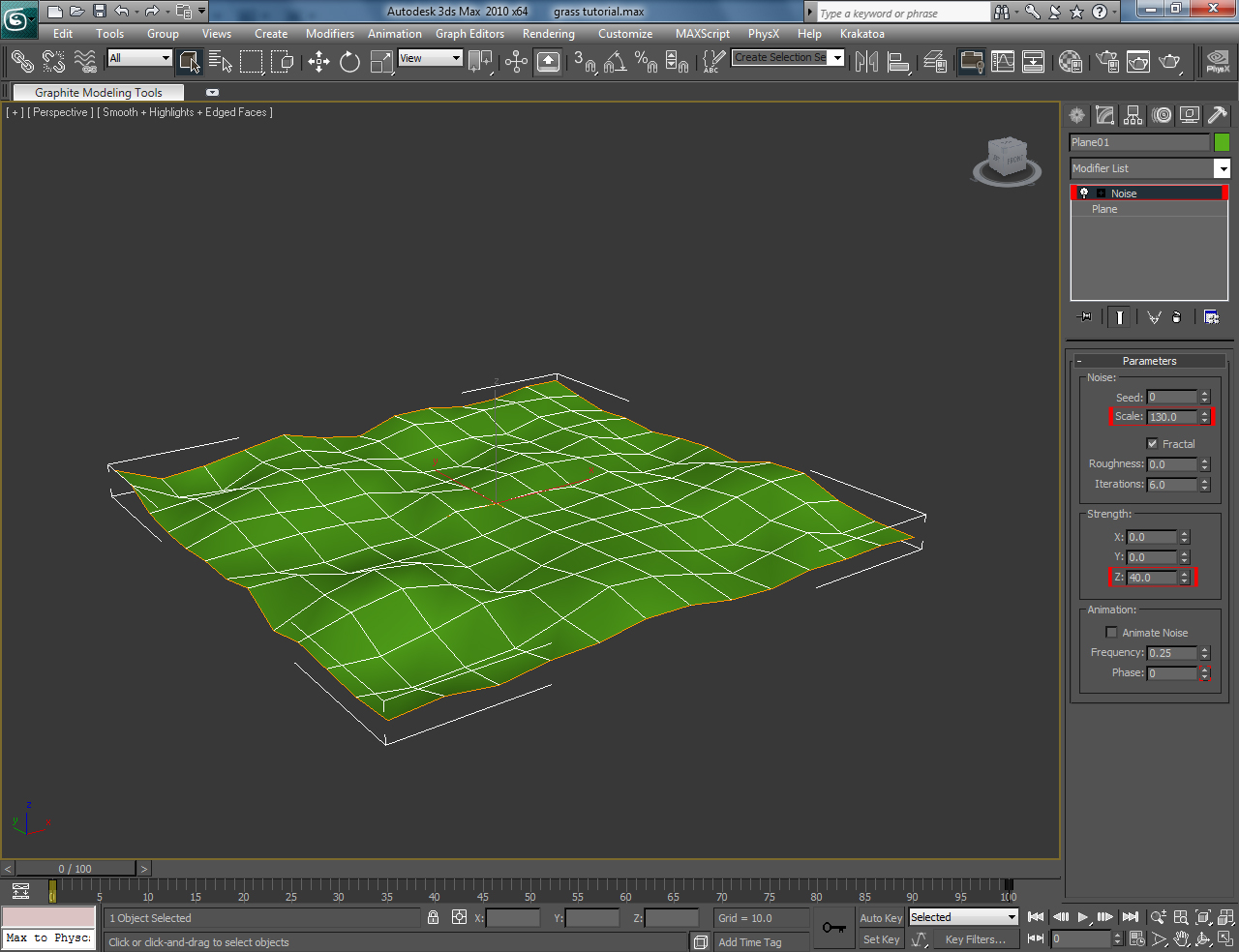Click Go to Start playback button

point(1036,917)
